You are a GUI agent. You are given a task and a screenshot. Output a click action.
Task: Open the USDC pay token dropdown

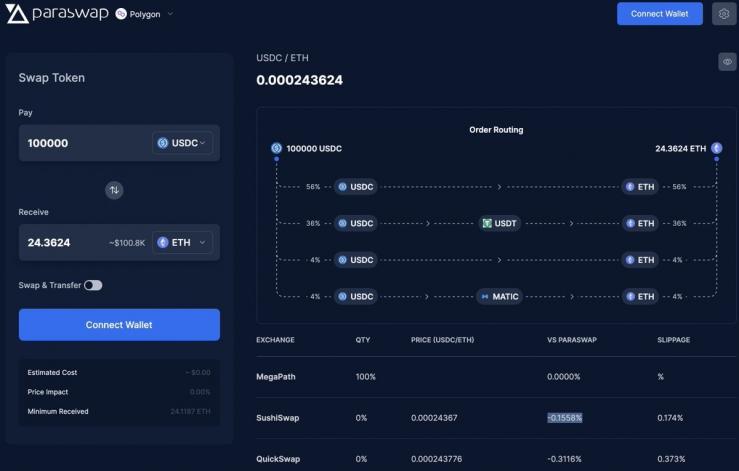pyautogui.click(x=183, y=143)
